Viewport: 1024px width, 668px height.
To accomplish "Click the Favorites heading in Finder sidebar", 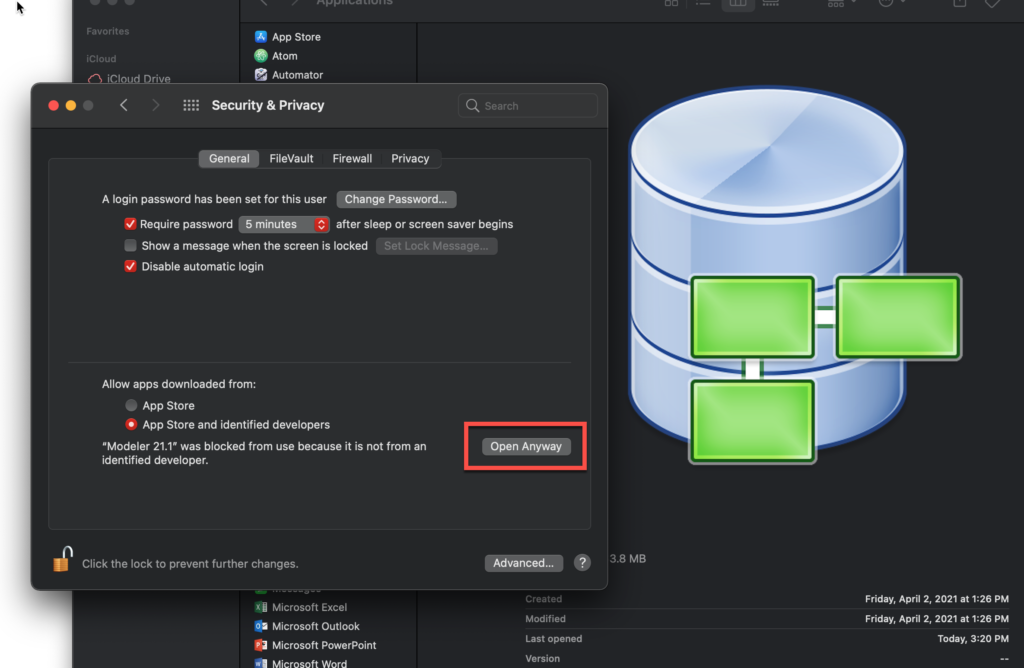I will pyautogui.click(x=108, y=31).
